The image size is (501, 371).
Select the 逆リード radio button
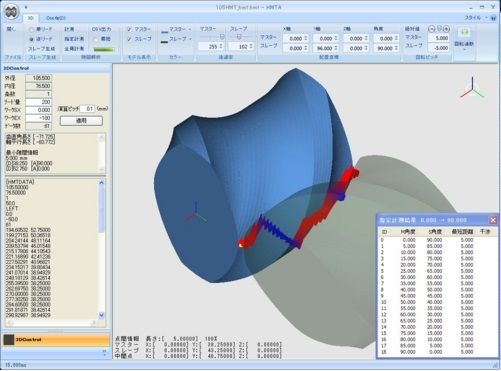pyautogui.click(x=31, y=39)
